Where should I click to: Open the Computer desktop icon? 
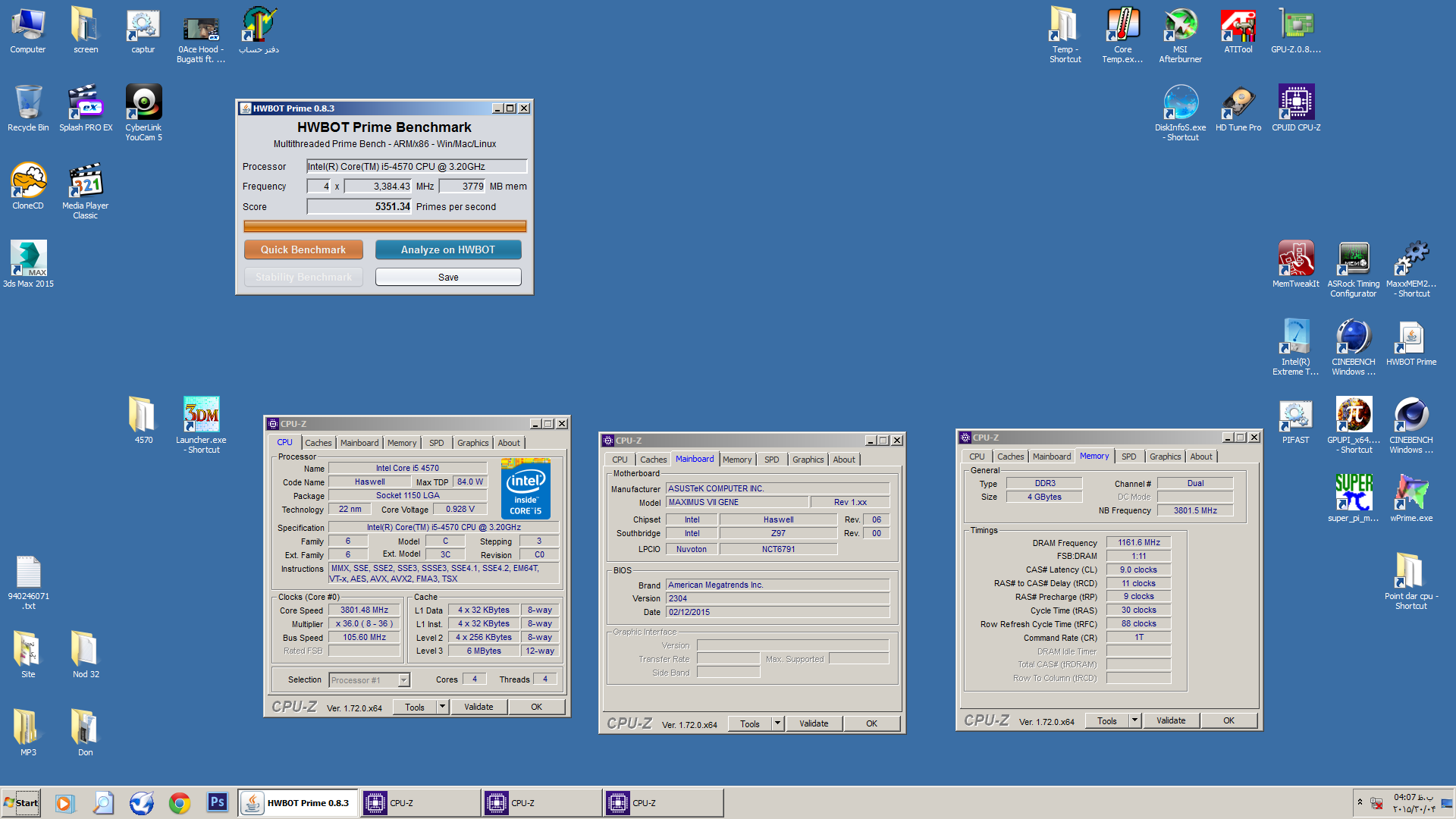[x=28, y=30]
